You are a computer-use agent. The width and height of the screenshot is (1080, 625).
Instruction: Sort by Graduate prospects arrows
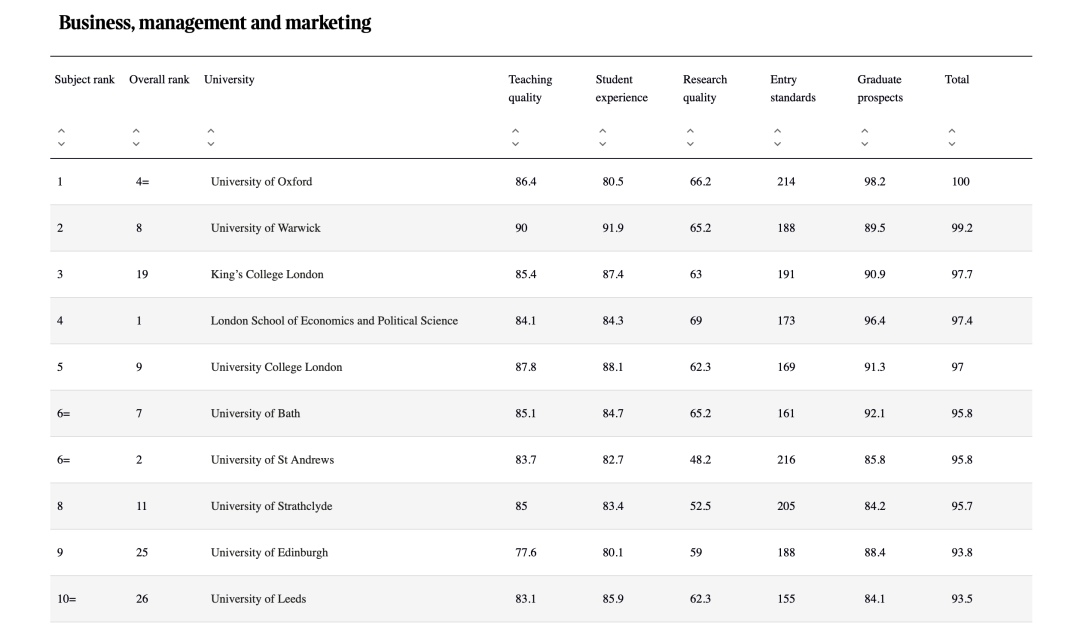pyautogui.click(x=864, y=137)
